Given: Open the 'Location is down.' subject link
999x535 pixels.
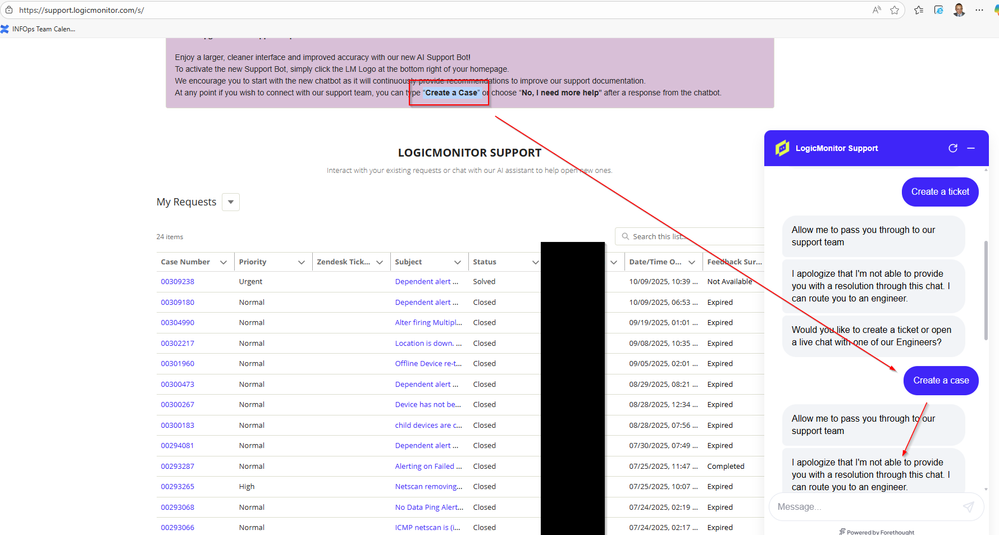Looking at the screenshot, I should pyautogui.click(x=428, y=343).
